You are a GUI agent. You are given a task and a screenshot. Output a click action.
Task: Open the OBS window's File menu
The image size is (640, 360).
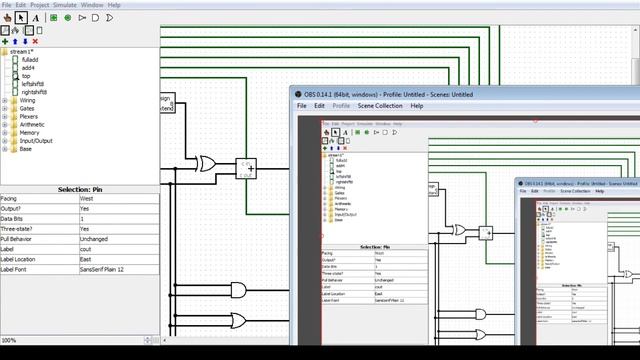pyautogui.click(x=302, y=106)
